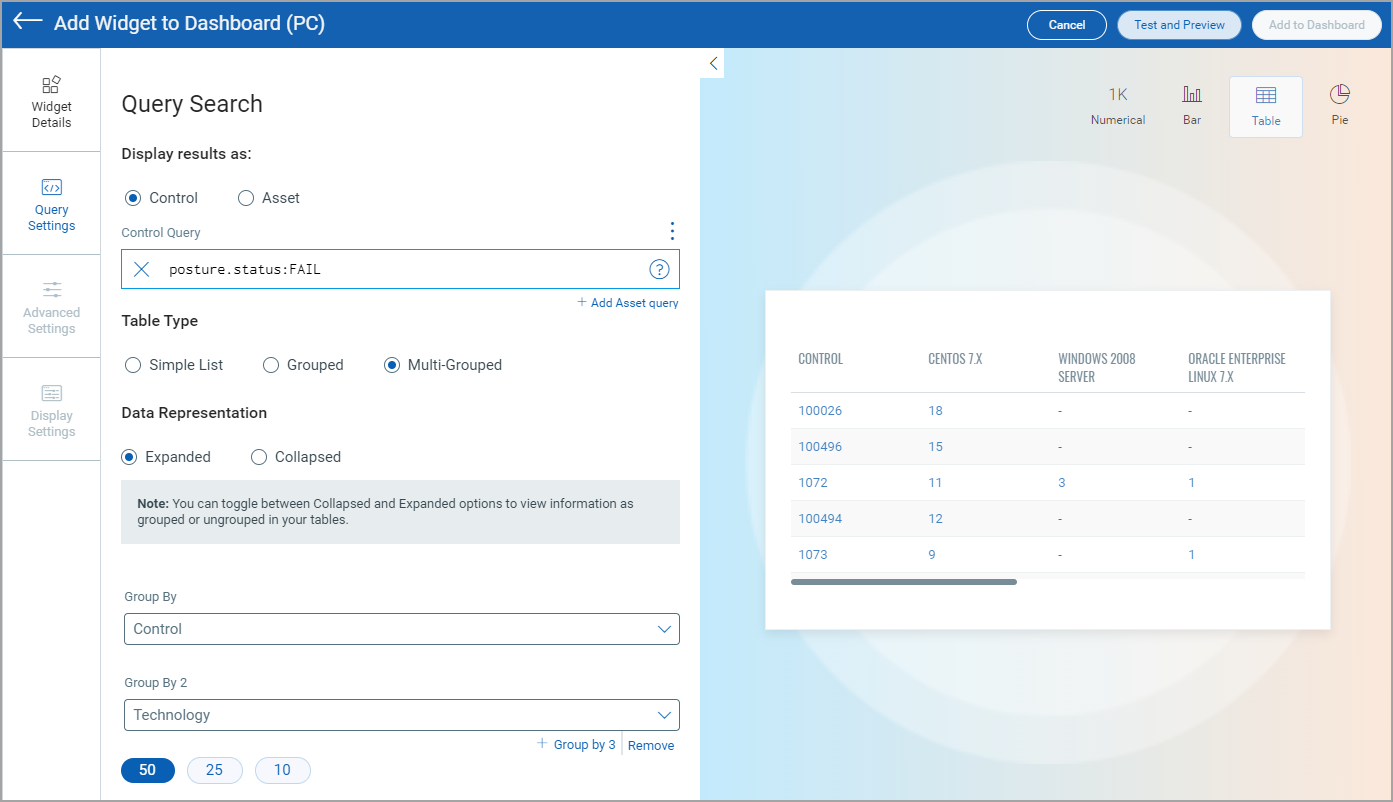Screen dimensions: 1393x802
Task: Switch to the Query Settings tab
Action: [x=51, y=203]
